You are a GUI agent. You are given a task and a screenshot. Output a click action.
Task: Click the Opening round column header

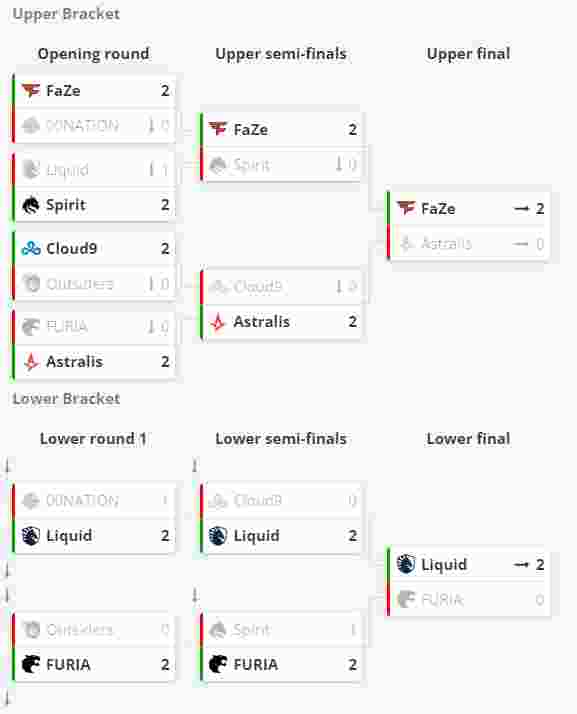coord(93,54)
